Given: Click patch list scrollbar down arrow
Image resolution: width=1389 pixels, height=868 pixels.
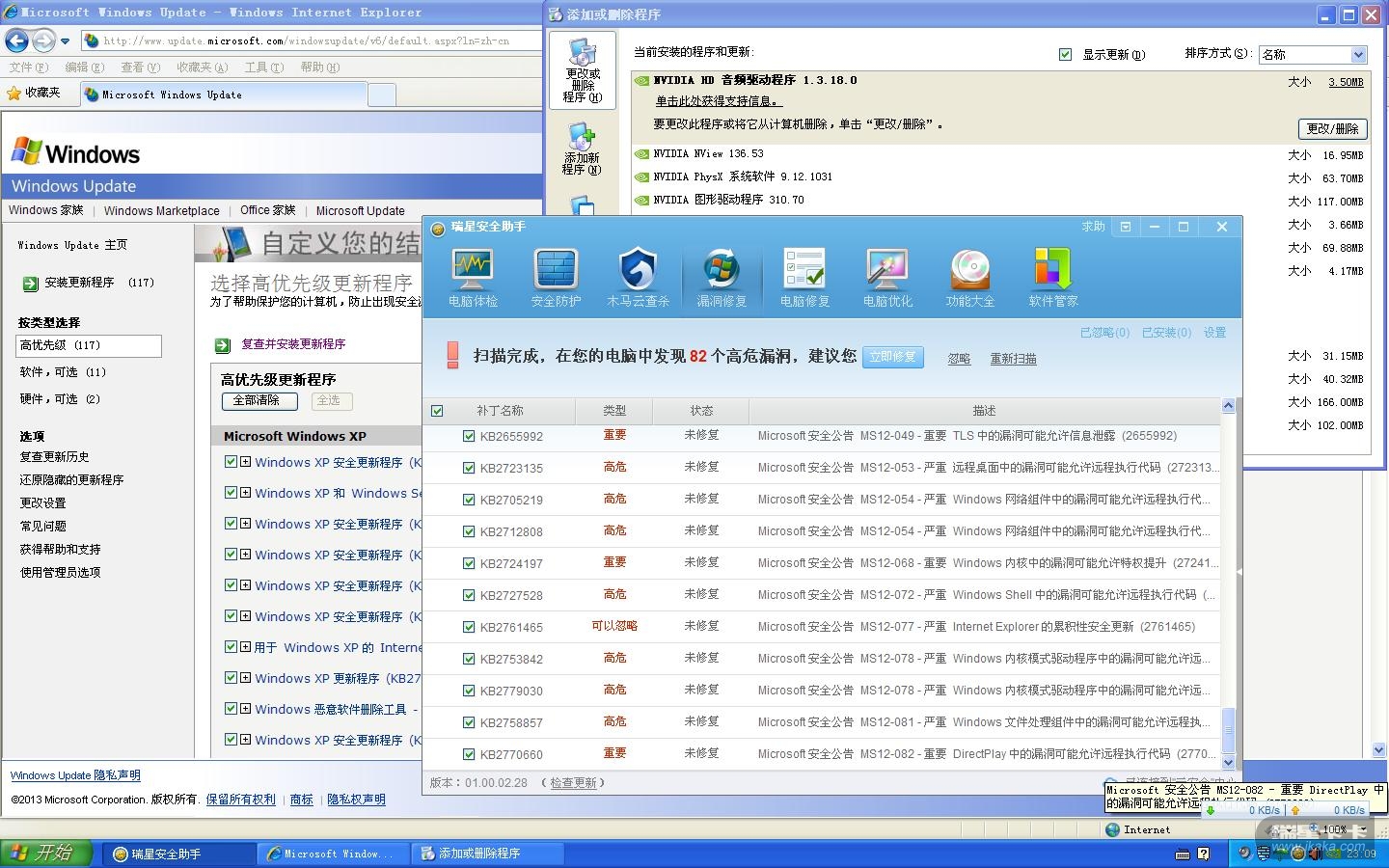Looking at the screenshot, I should (1228, 762).
